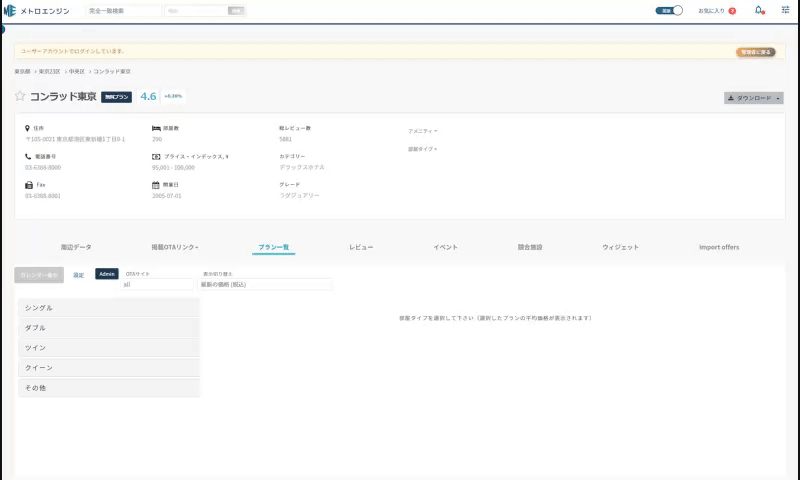Screen dimensions: 800x480
Task: Click the bed icon beside room count
Action: pyautogui.click(x=155, y=129)
